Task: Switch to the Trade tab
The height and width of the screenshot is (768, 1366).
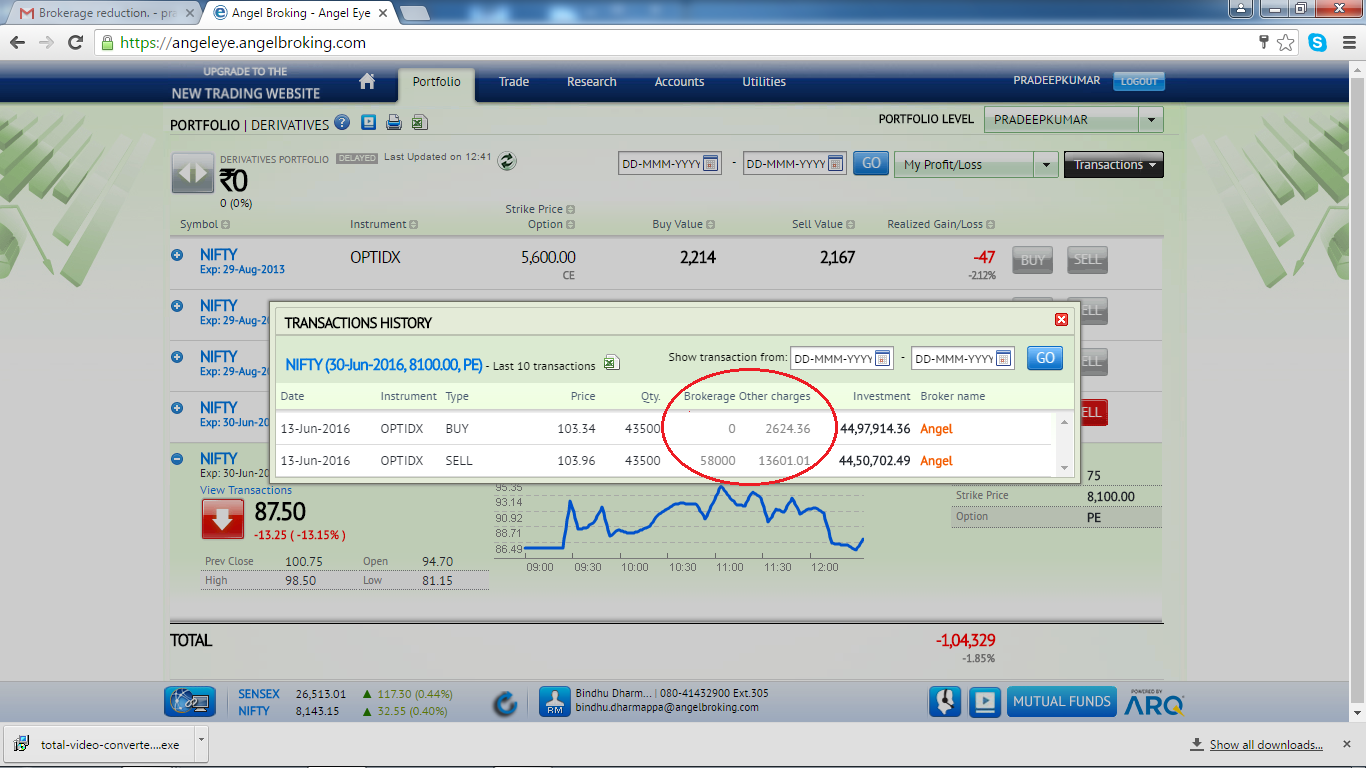Action: point(514,82)
